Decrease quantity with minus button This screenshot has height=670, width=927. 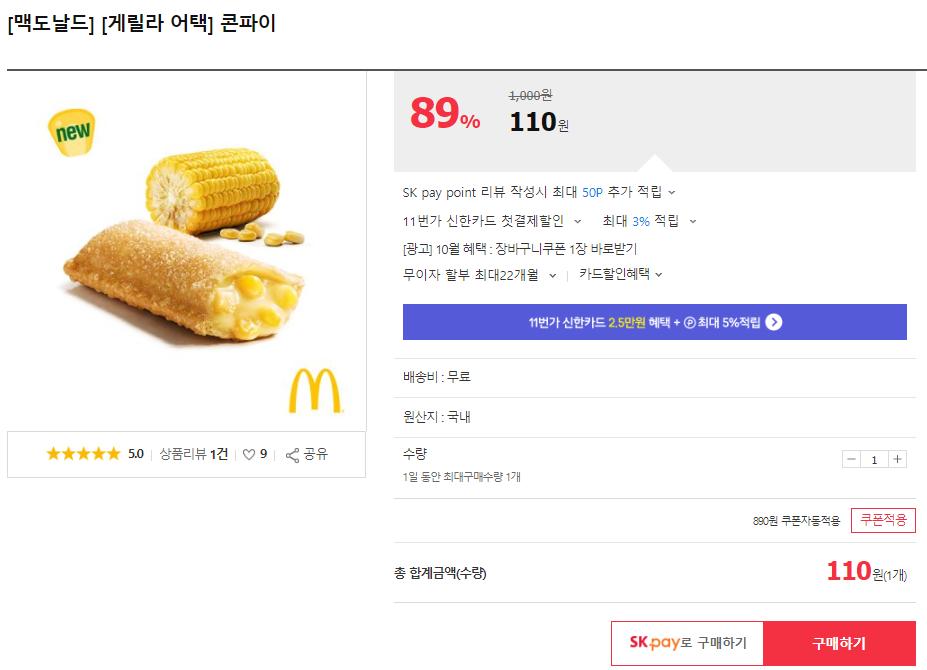pos(851,459)
